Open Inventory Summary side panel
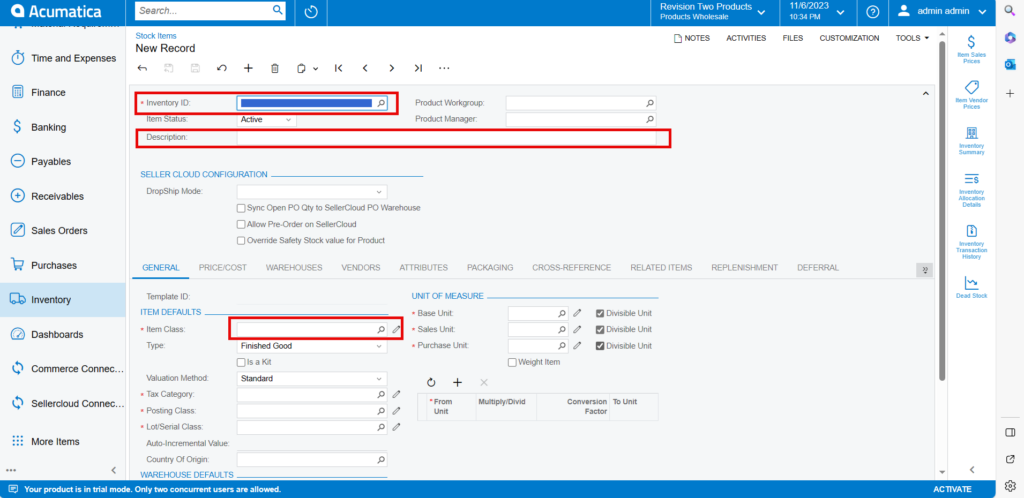Viewport: 1024px width, 498px height. [x=972, y=140]
